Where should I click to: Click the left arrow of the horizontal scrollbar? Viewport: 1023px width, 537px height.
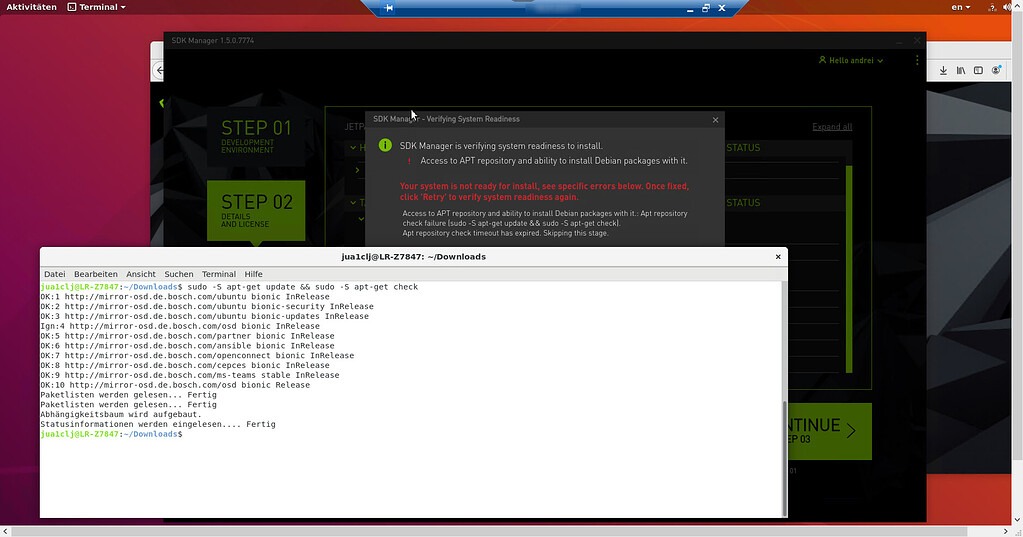pos(5,532)
